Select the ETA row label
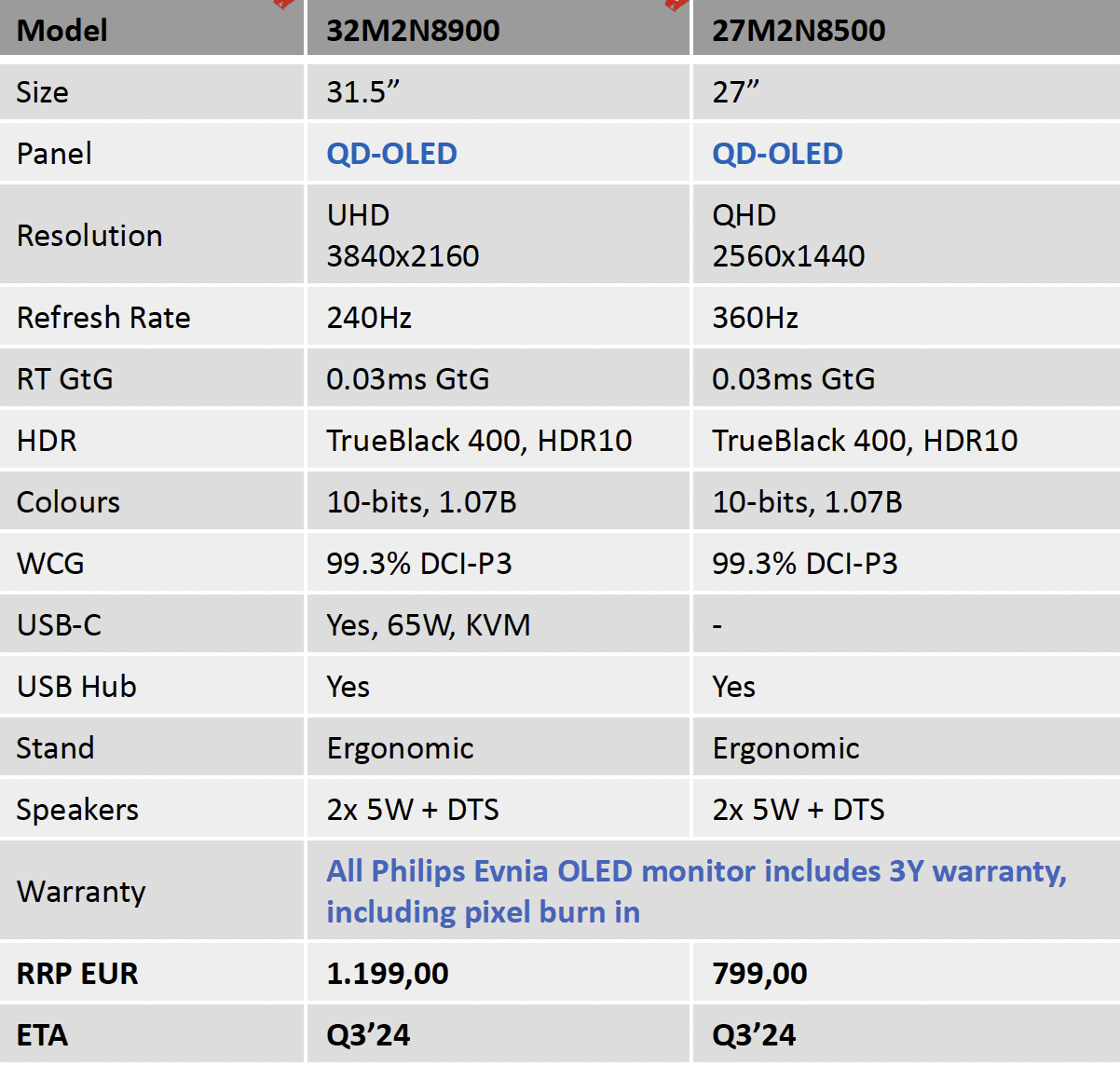 [42, 1035]
